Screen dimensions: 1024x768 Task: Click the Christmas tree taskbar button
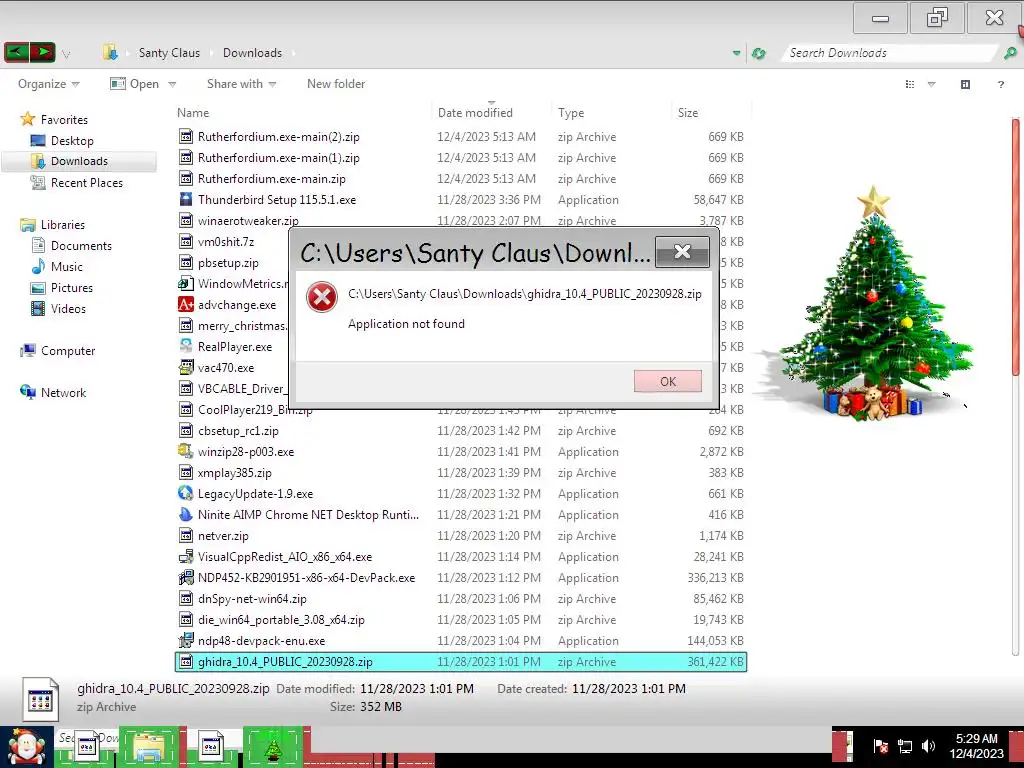[x=273, y=747]
